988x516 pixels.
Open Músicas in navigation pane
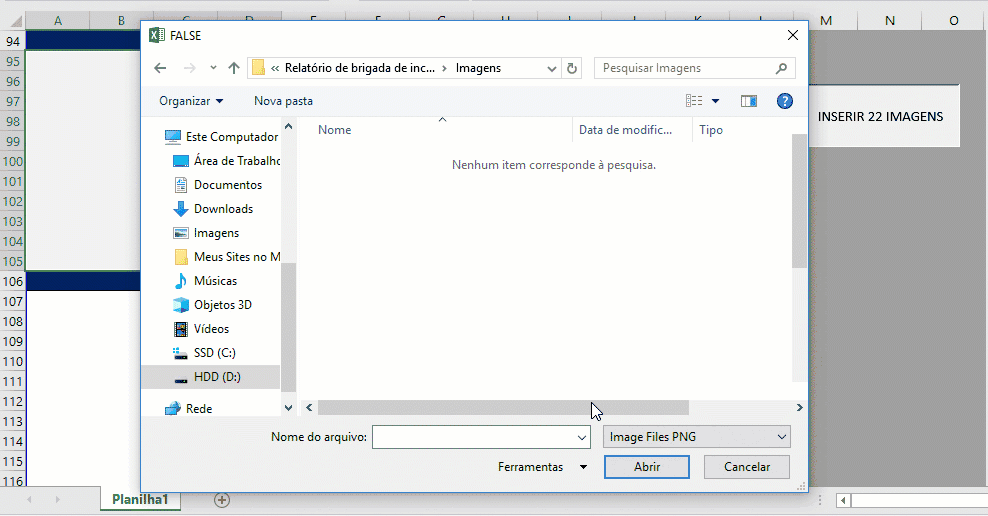(x=205, y=280)
